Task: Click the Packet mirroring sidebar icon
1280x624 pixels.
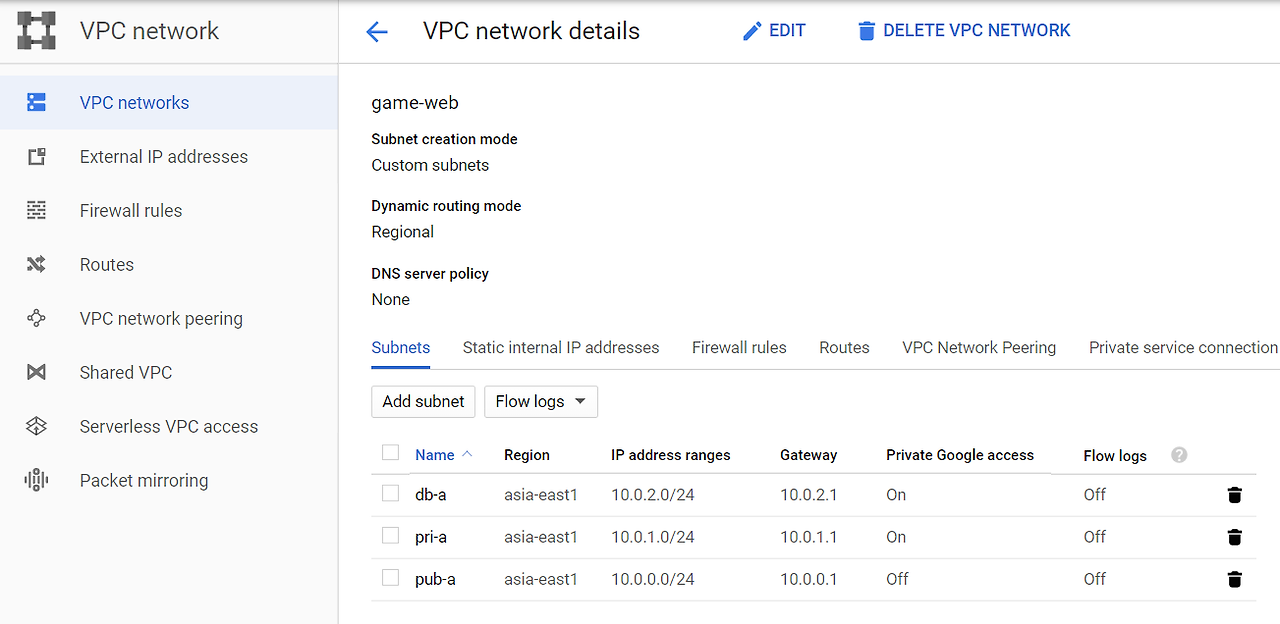Action: (x=37, y=480)
